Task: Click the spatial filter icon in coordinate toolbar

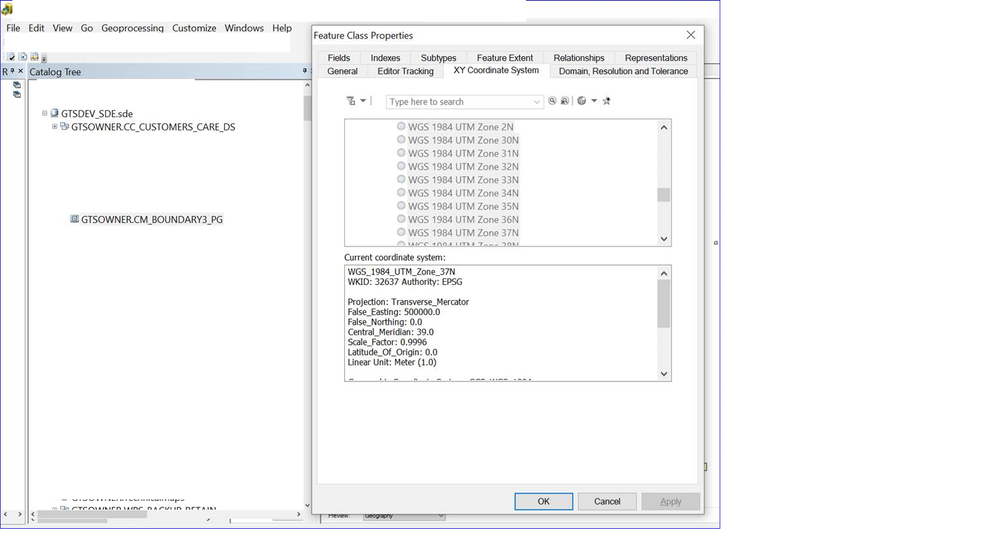Action: tap(351, 101)
